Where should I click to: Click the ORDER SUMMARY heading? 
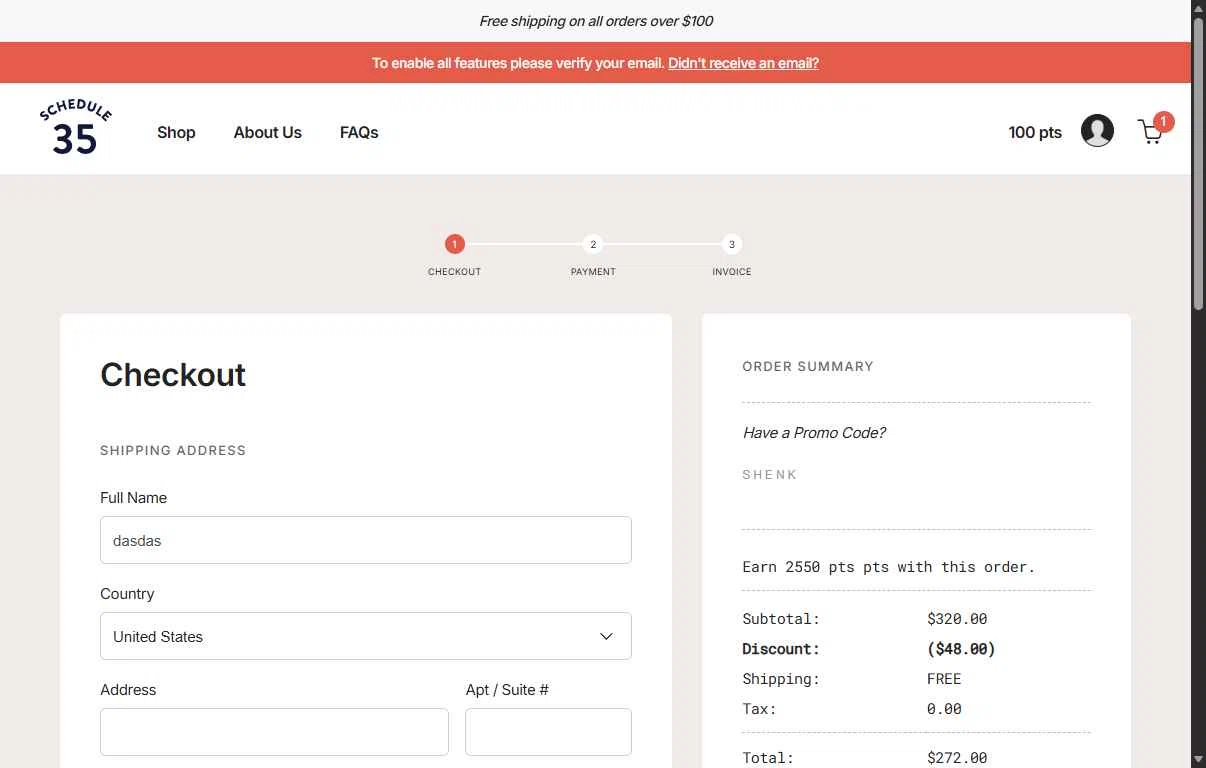pyautogui.click(x=808, y=367)
